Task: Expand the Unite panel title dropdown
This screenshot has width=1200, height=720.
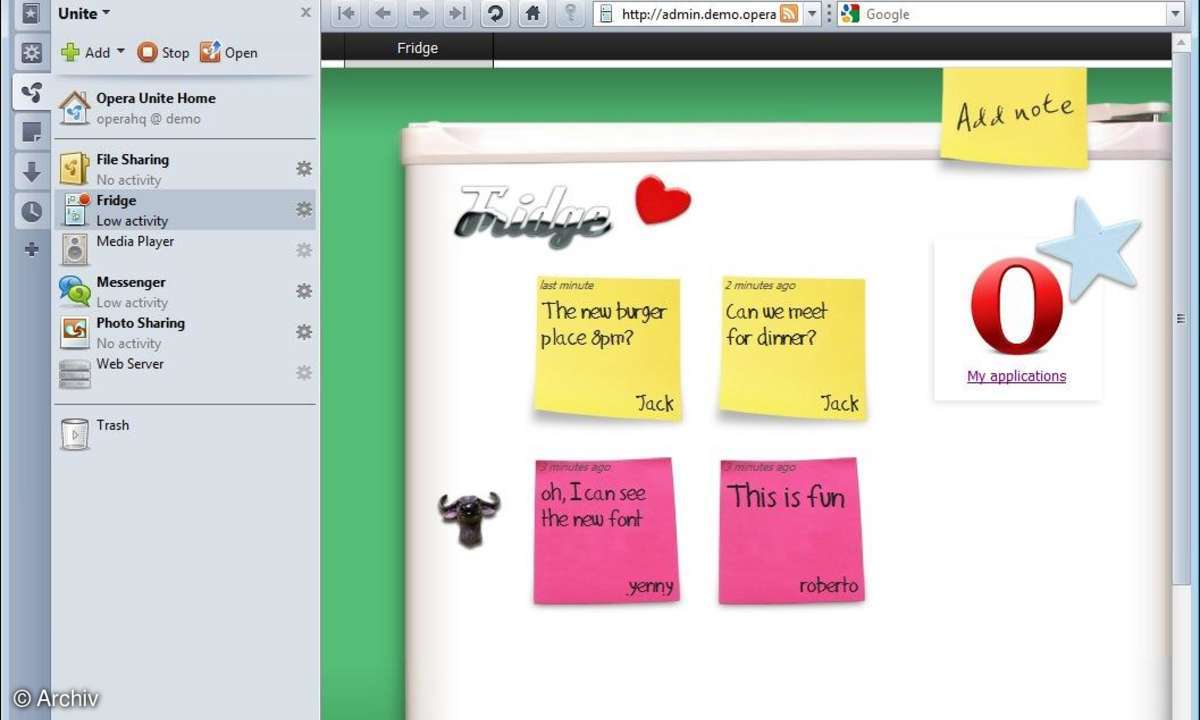Action: (x=106, y=14)
